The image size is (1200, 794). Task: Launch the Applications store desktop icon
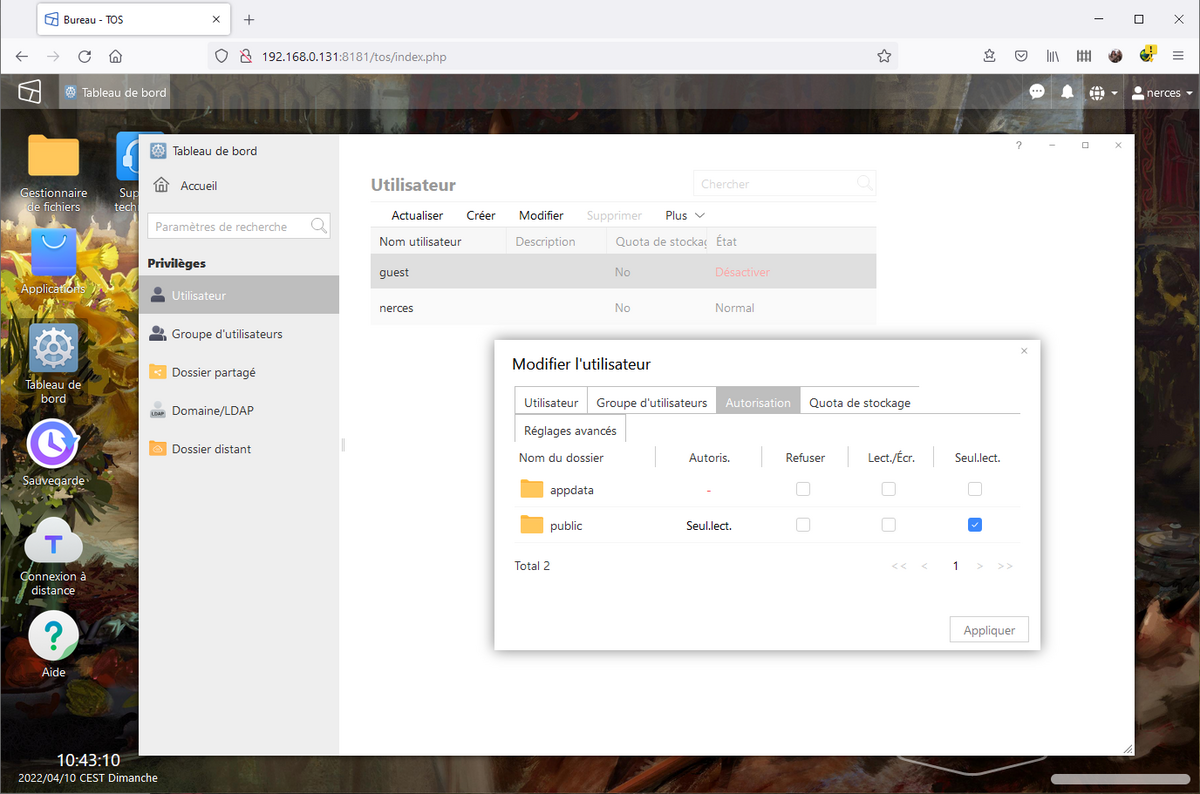point(53,252)
